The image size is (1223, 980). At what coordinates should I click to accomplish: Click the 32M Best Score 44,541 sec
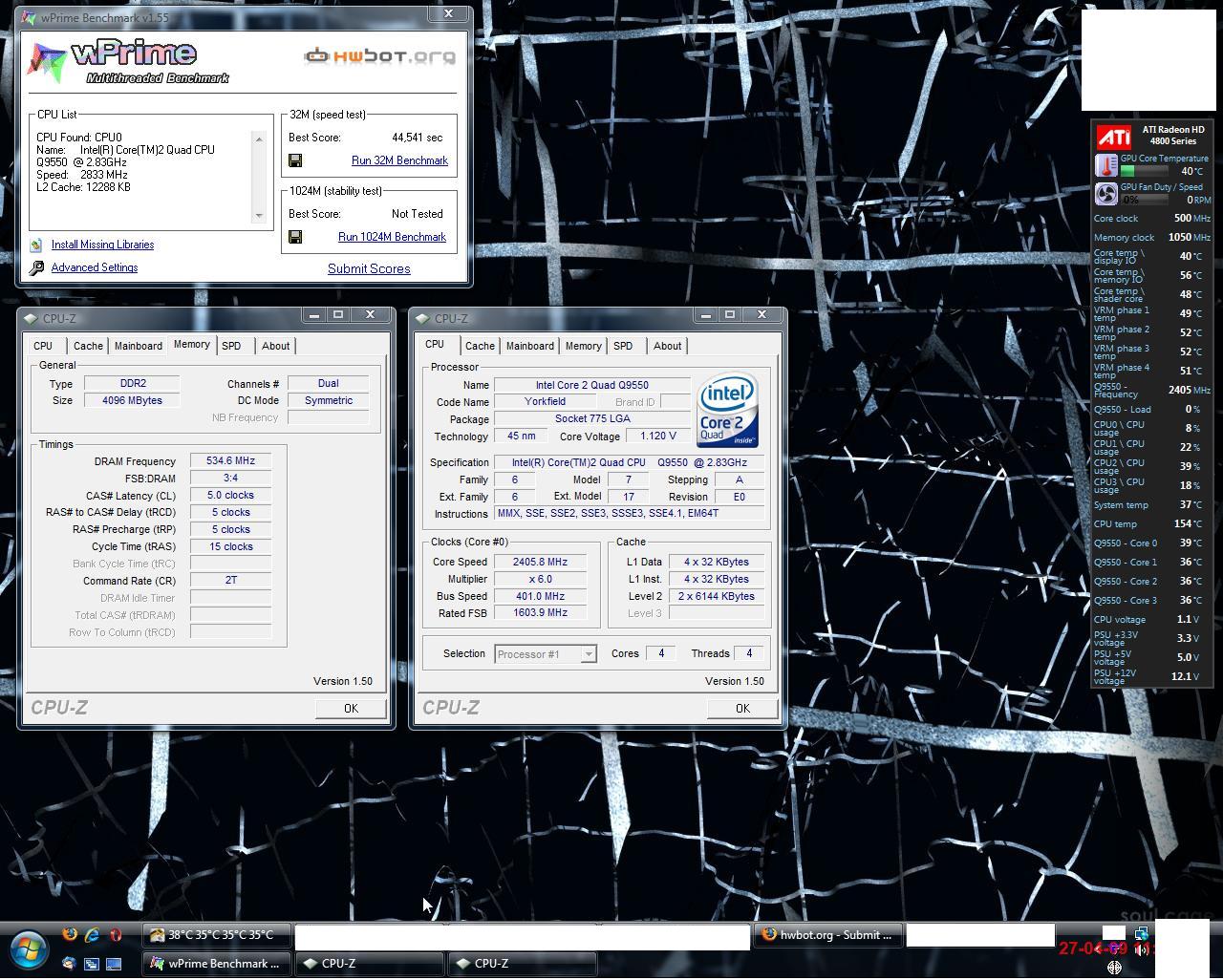pos(417,138)
